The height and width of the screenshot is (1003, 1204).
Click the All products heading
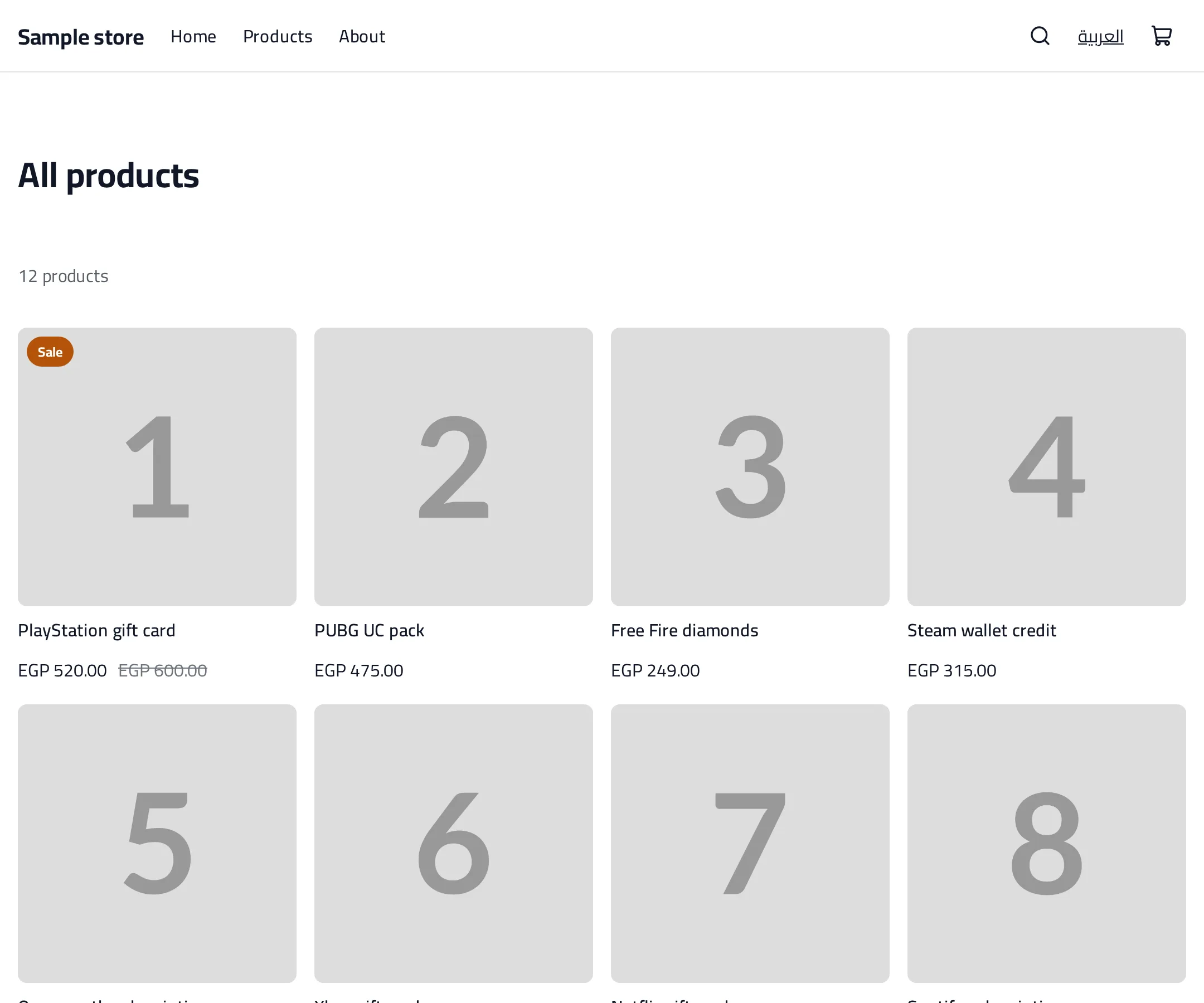click(108, 176)
